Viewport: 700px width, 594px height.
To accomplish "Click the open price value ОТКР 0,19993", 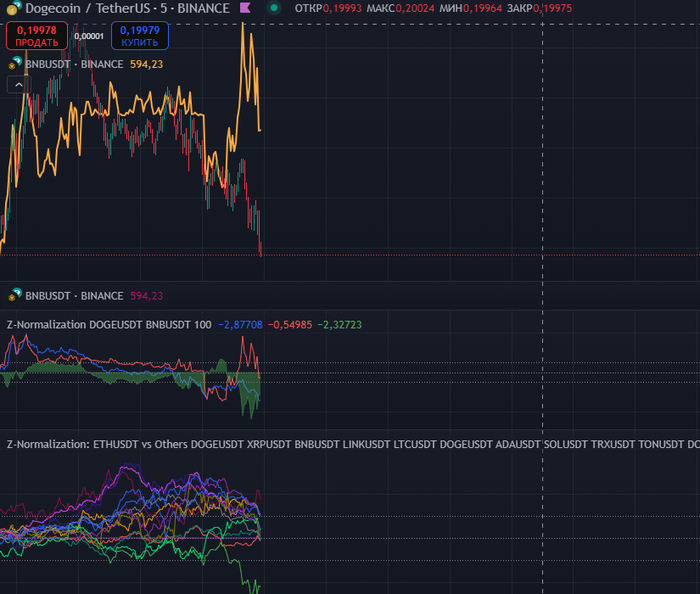I will pos(328,8).
